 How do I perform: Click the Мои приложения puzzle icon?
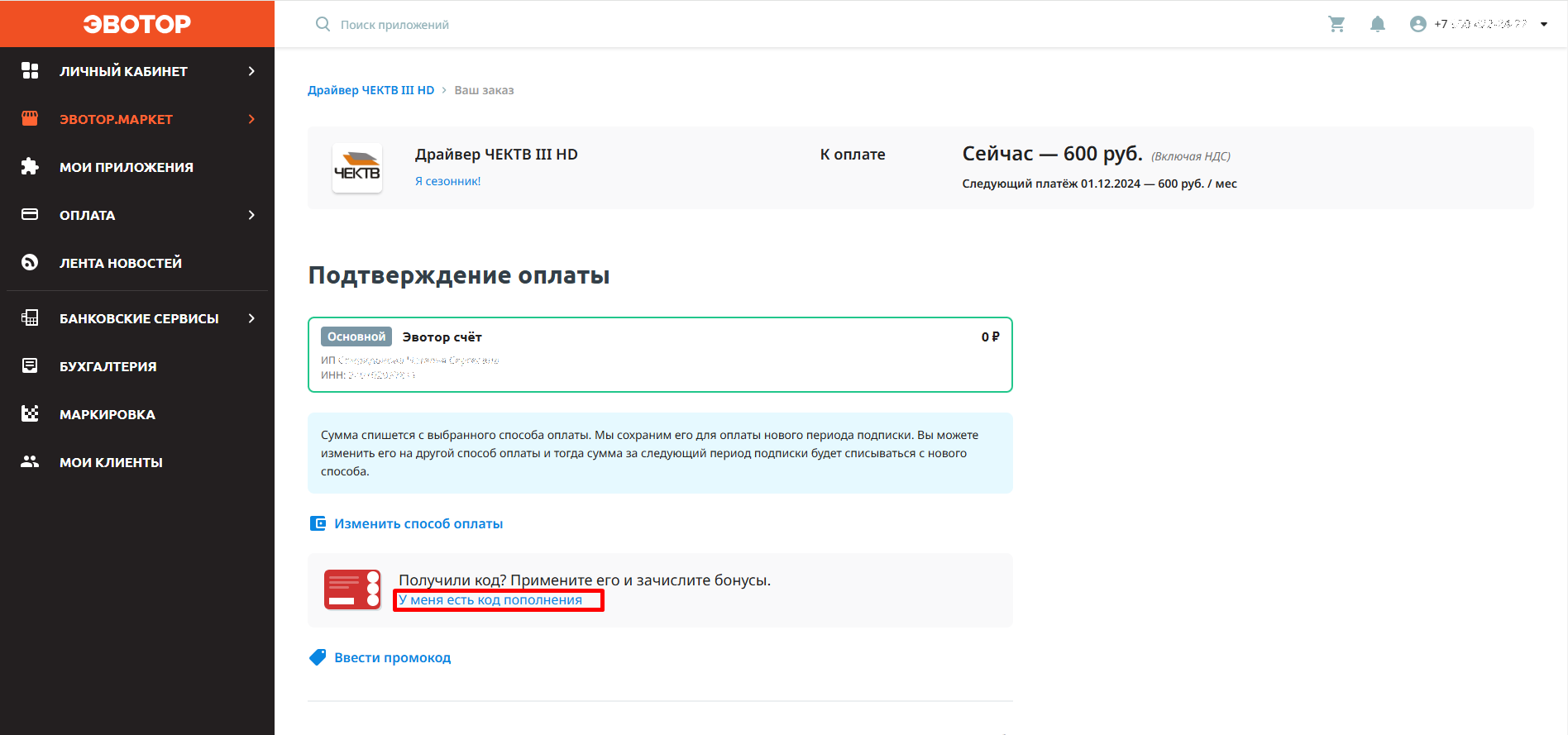click(30, 166)
